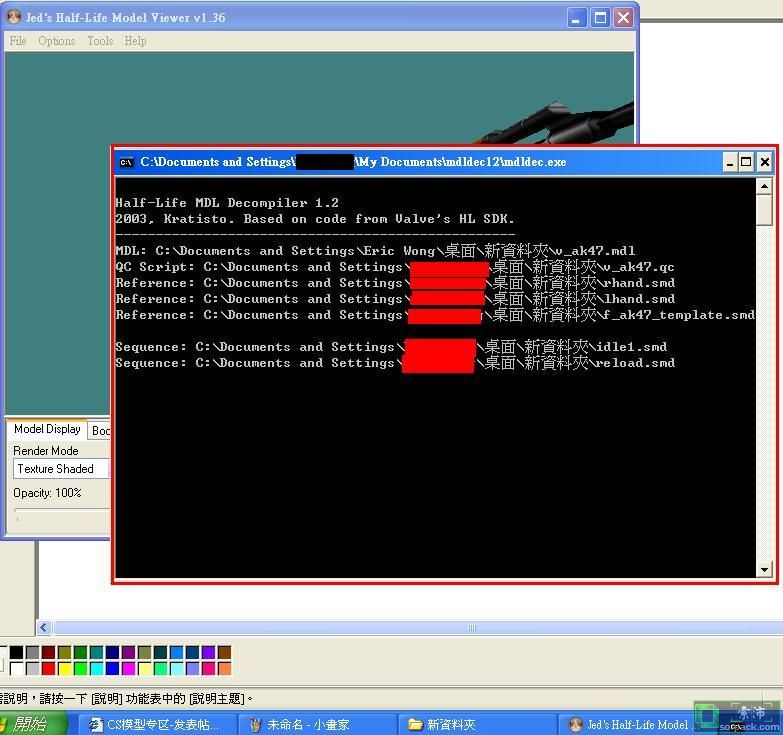The width and height of the screenshot is (783, 735).
Task: Open the Windows Start (開始) button
Action: [32, 724]
